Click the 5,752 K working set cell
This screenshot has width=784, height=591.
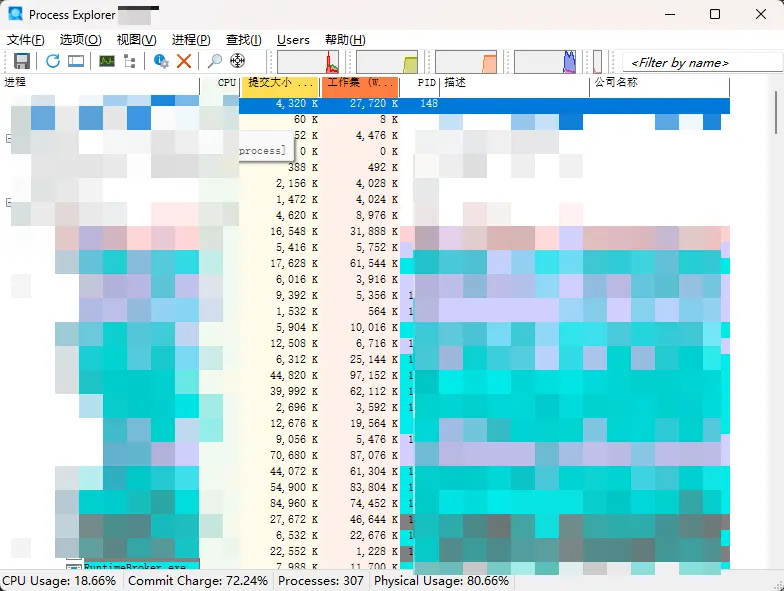[x=376, y=248]
